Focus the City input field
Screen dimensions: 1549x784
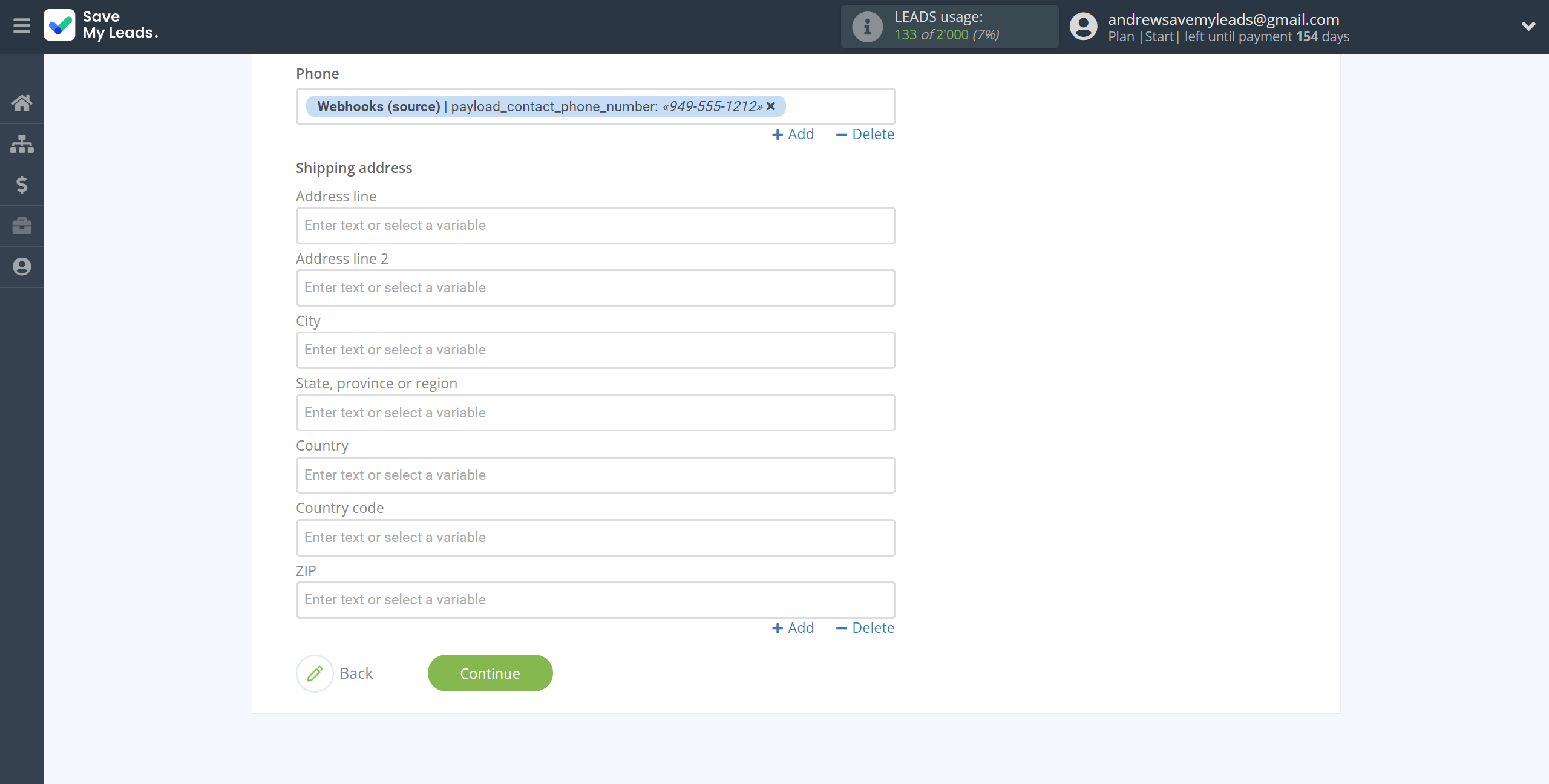[x=595, y=350]
